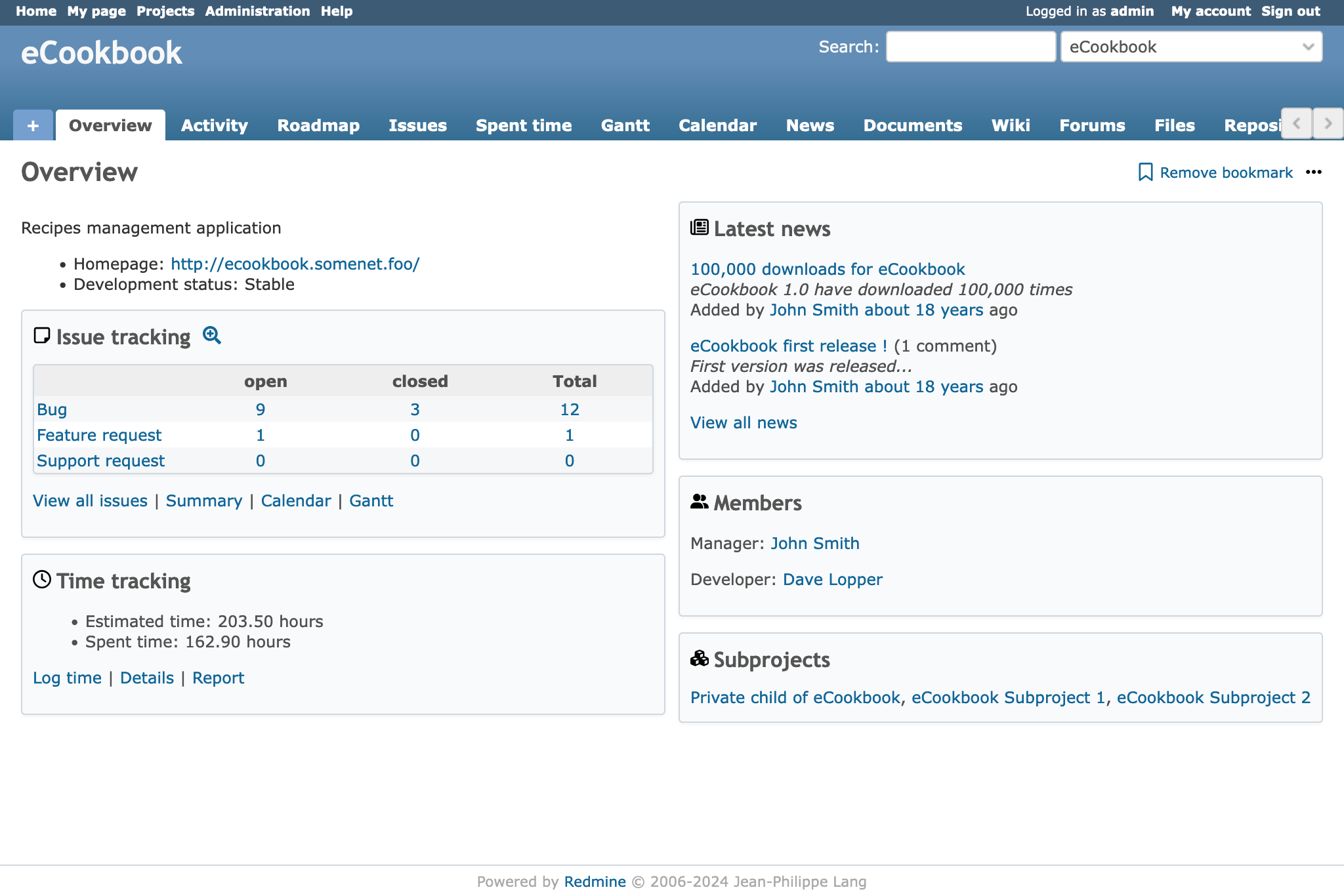Click the plus new object button
The height and width of the screenshot is (896, 1344).
(33, 125)
